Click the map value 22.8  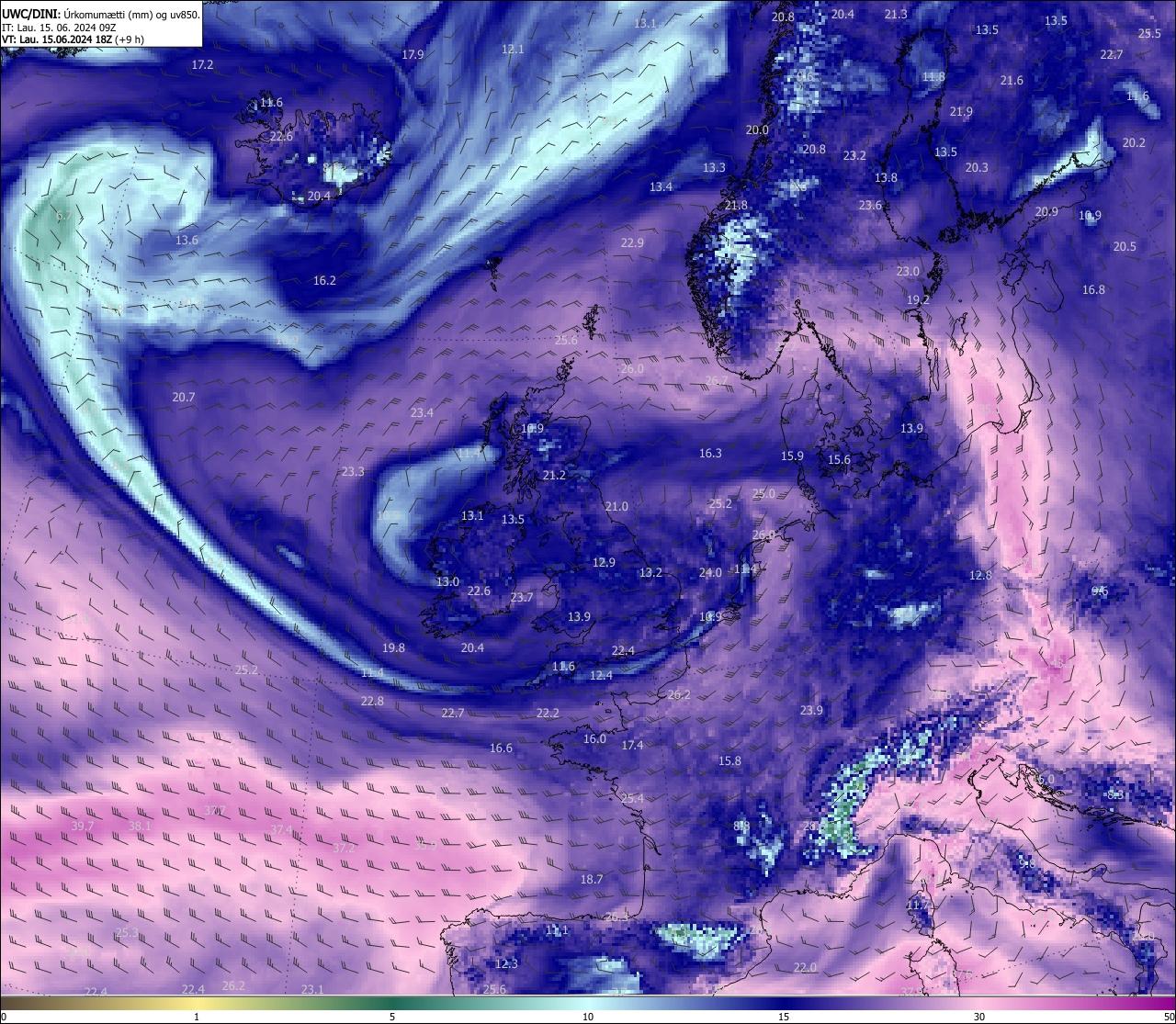tap(372, 702)
